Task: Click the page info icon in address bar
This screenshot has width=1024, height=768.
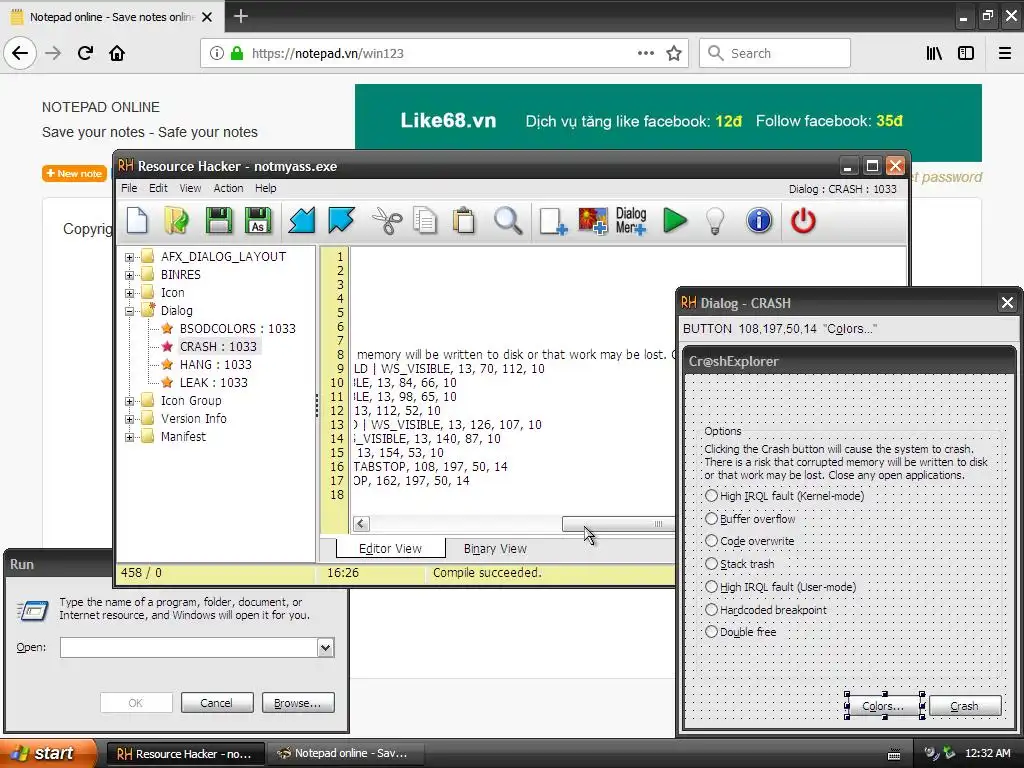Action: pos(217,54)
